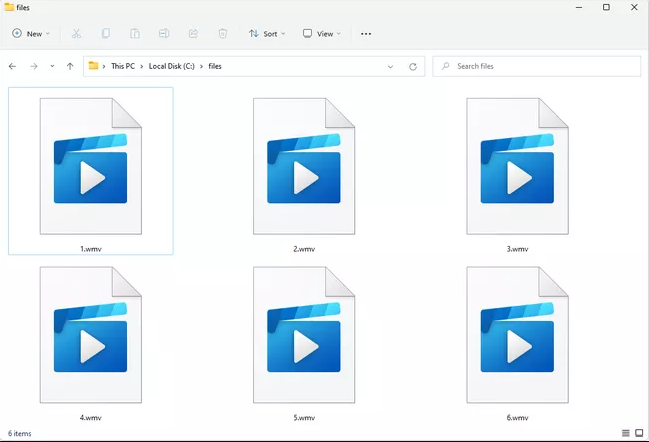Select the 2.wmv video thumbnail
Screen dimensions: 649x442
tap(304, 166)
